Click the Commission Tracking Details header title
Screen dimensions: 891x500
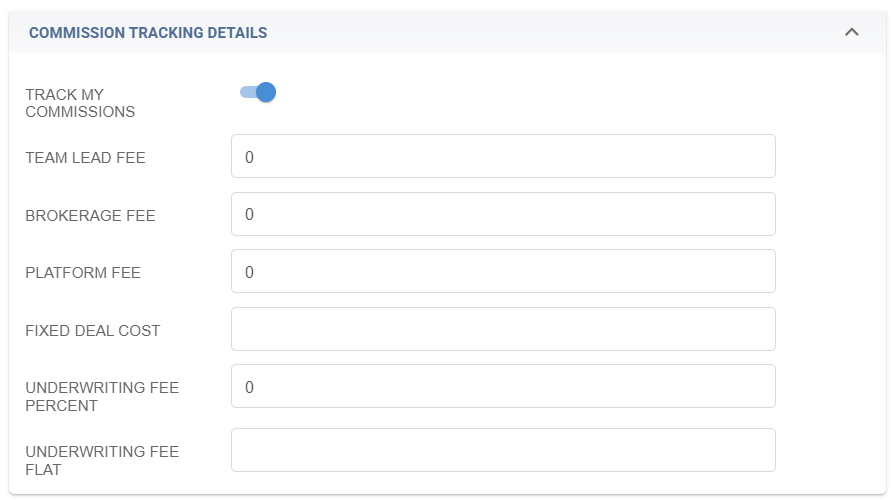148,33
